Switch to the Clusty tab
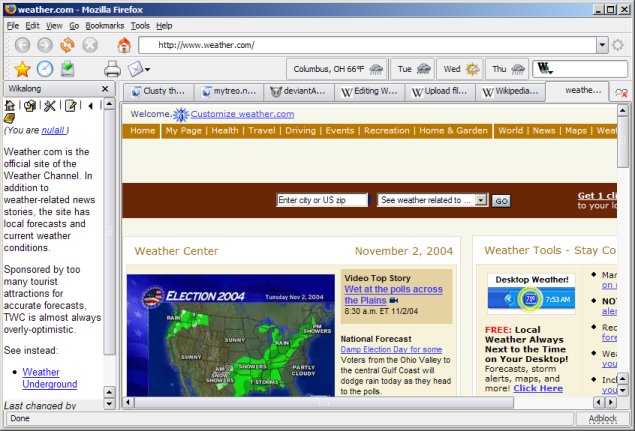The image size is (635, 431). [x=158, y=92]
